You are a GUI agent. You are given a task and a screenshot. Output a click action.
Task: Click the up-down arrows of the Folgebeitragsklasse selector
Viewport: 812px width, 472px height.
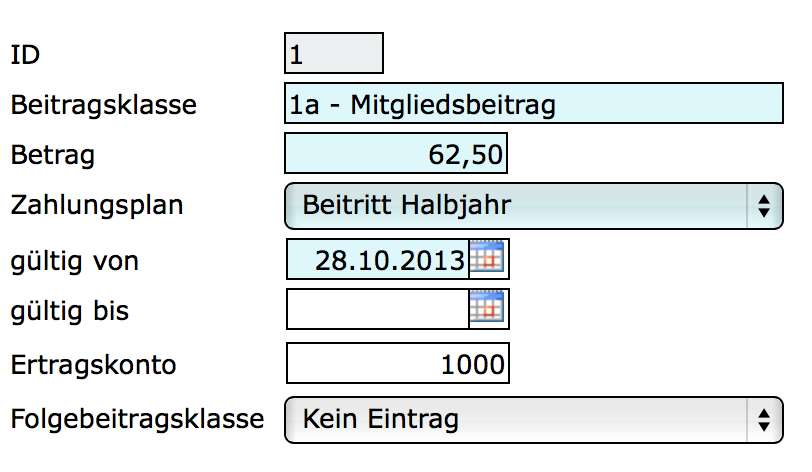point(764,418)
